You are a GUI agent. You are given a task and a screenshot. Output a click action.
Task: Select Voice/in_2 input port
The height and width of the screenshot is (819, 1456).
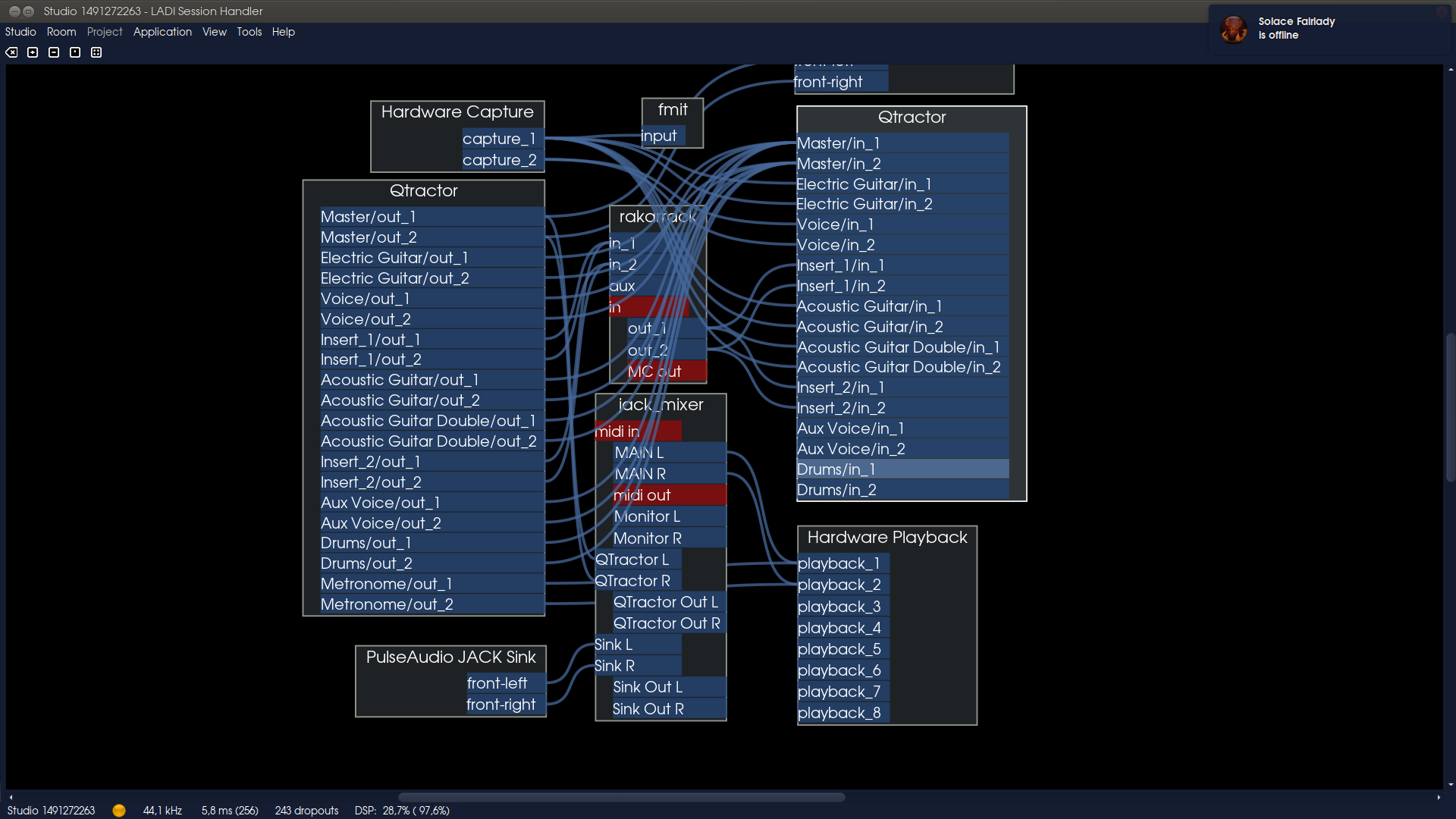pyautogui.click(x=902, y=245)
